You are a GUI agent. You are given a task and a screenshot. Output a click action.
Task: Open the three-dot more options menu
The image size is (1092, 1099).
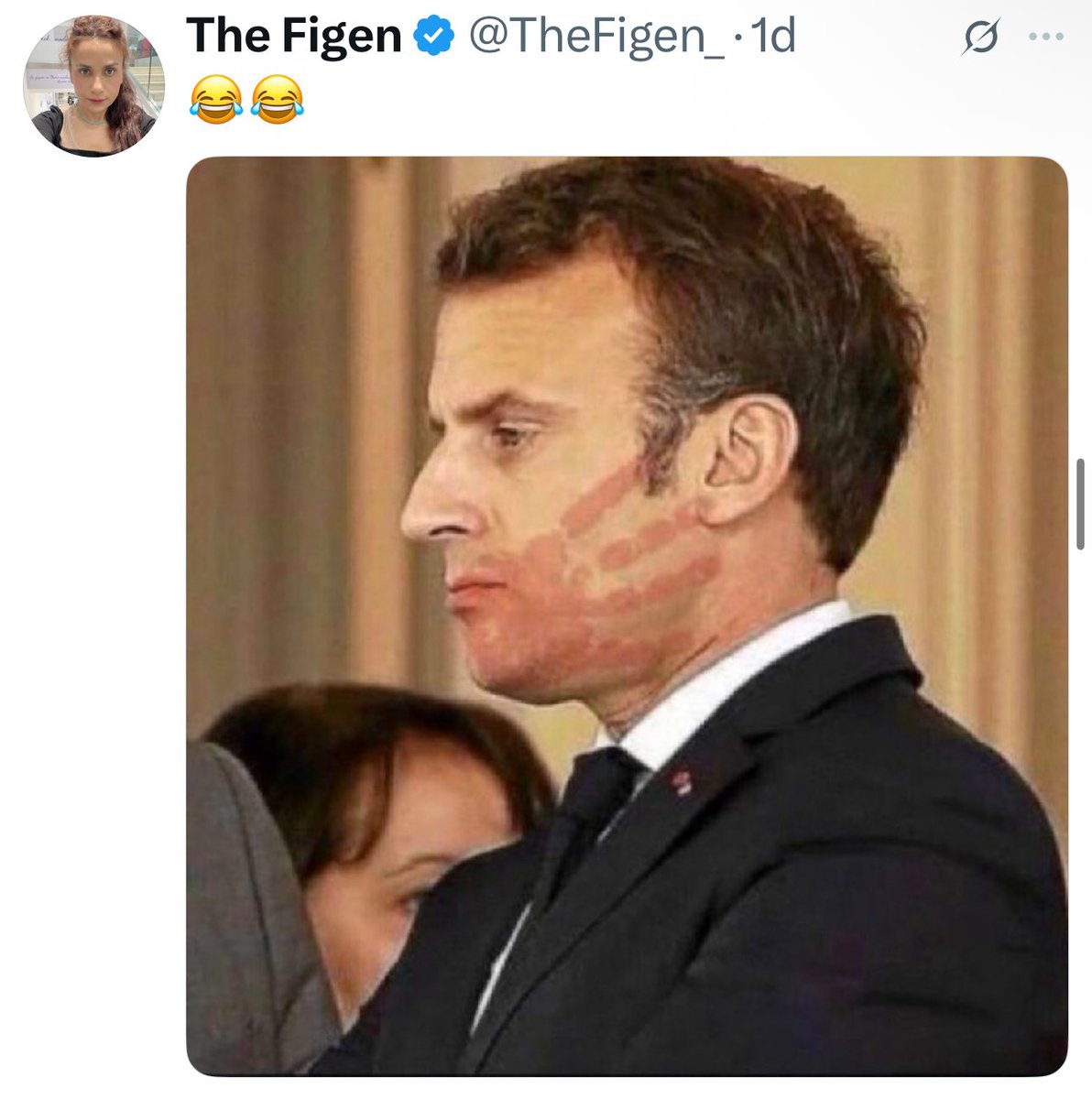(1046, 38)
